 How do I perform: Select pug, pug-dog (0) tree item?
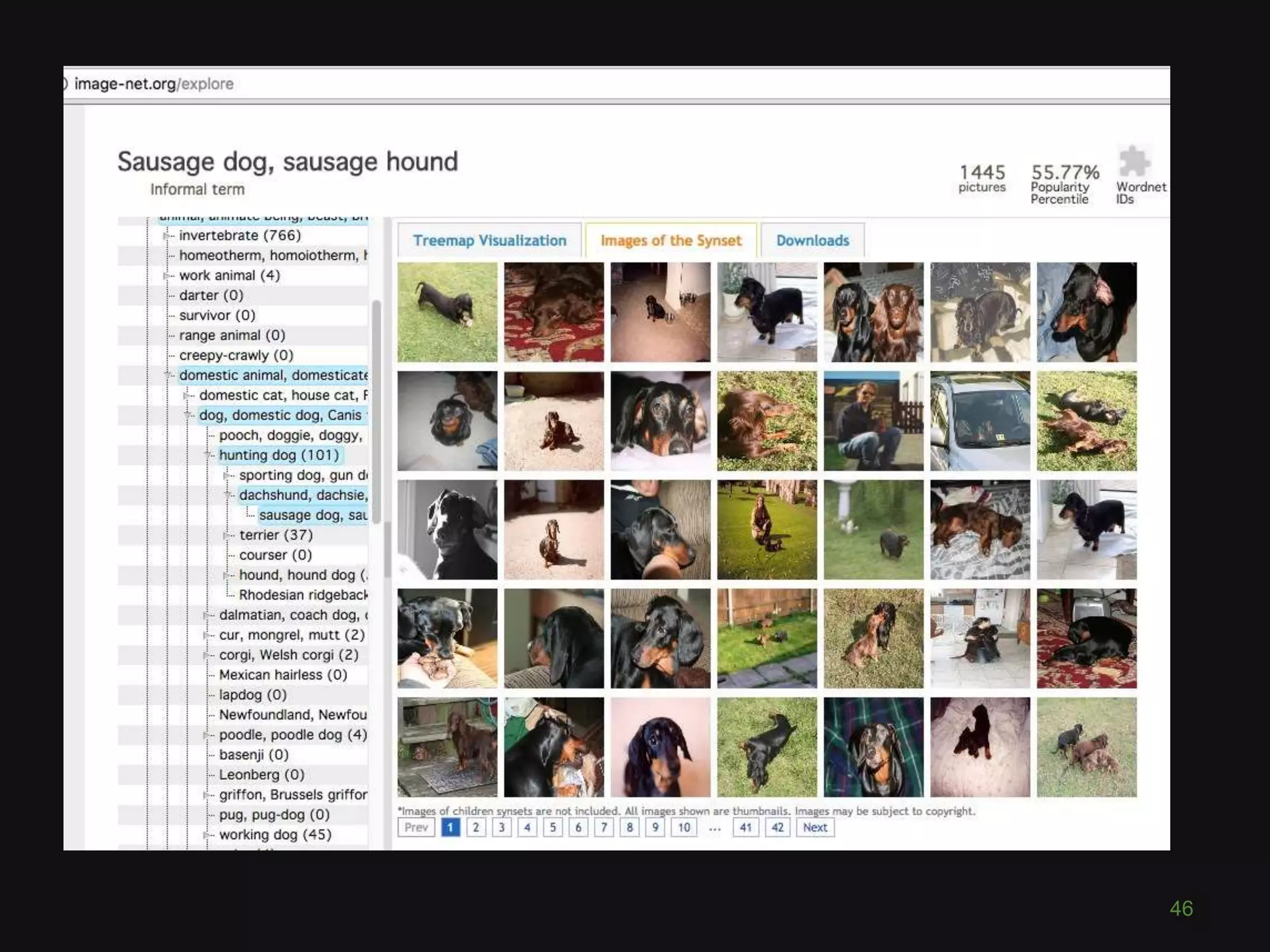coord(274,815)
